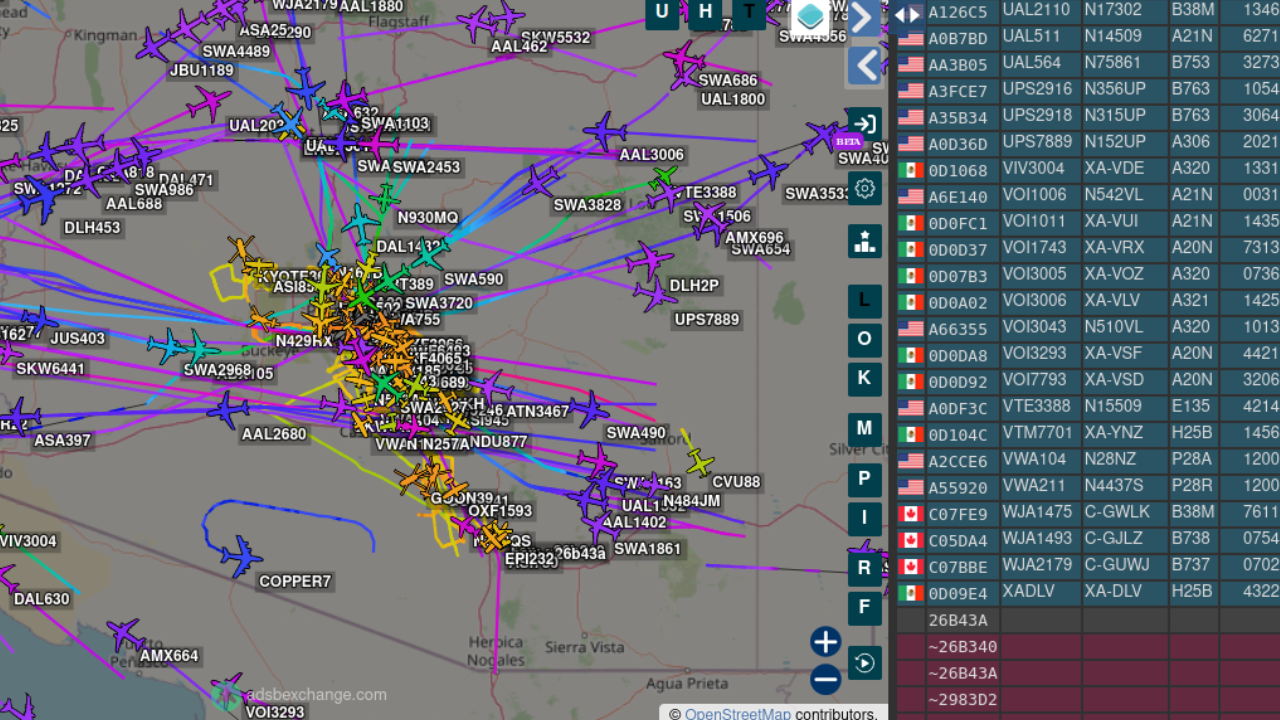
Task: Select the DAL630 aircraft icon
Action: (x=6, y=578)
